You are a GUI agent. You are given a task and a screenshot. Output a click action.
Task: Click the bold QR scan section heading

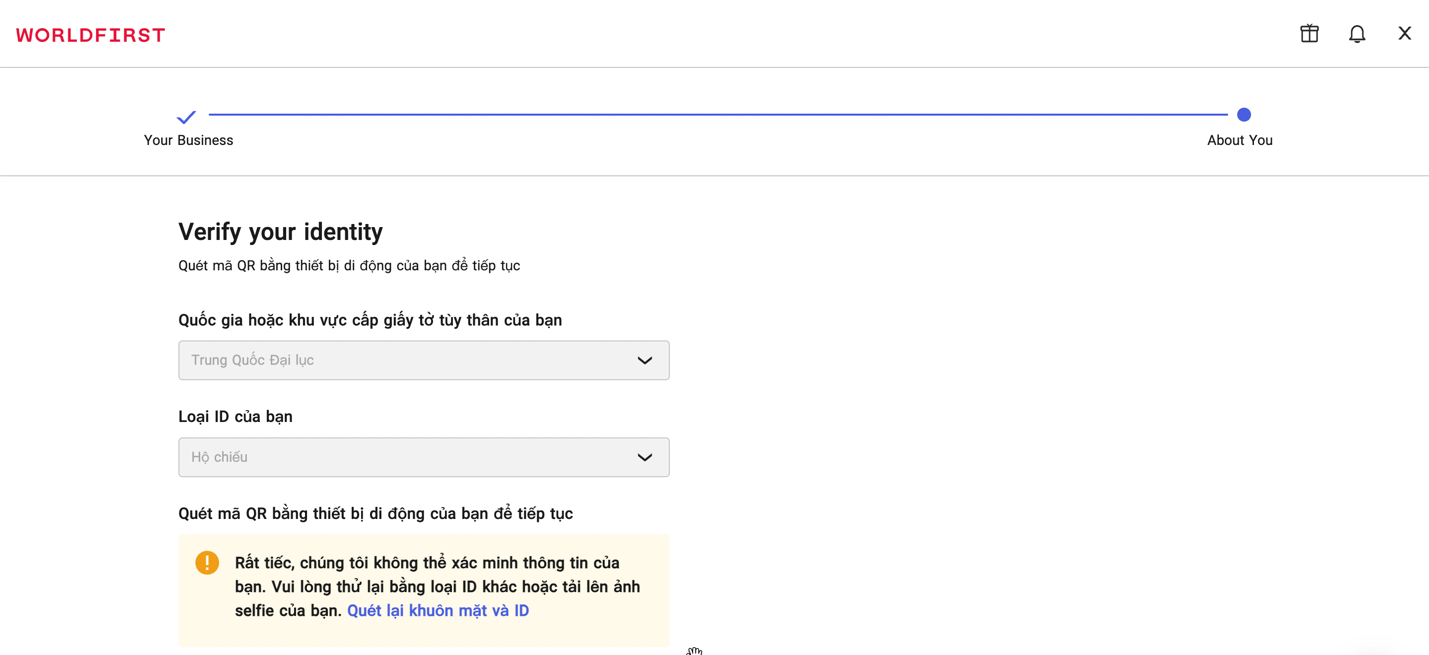375,514
